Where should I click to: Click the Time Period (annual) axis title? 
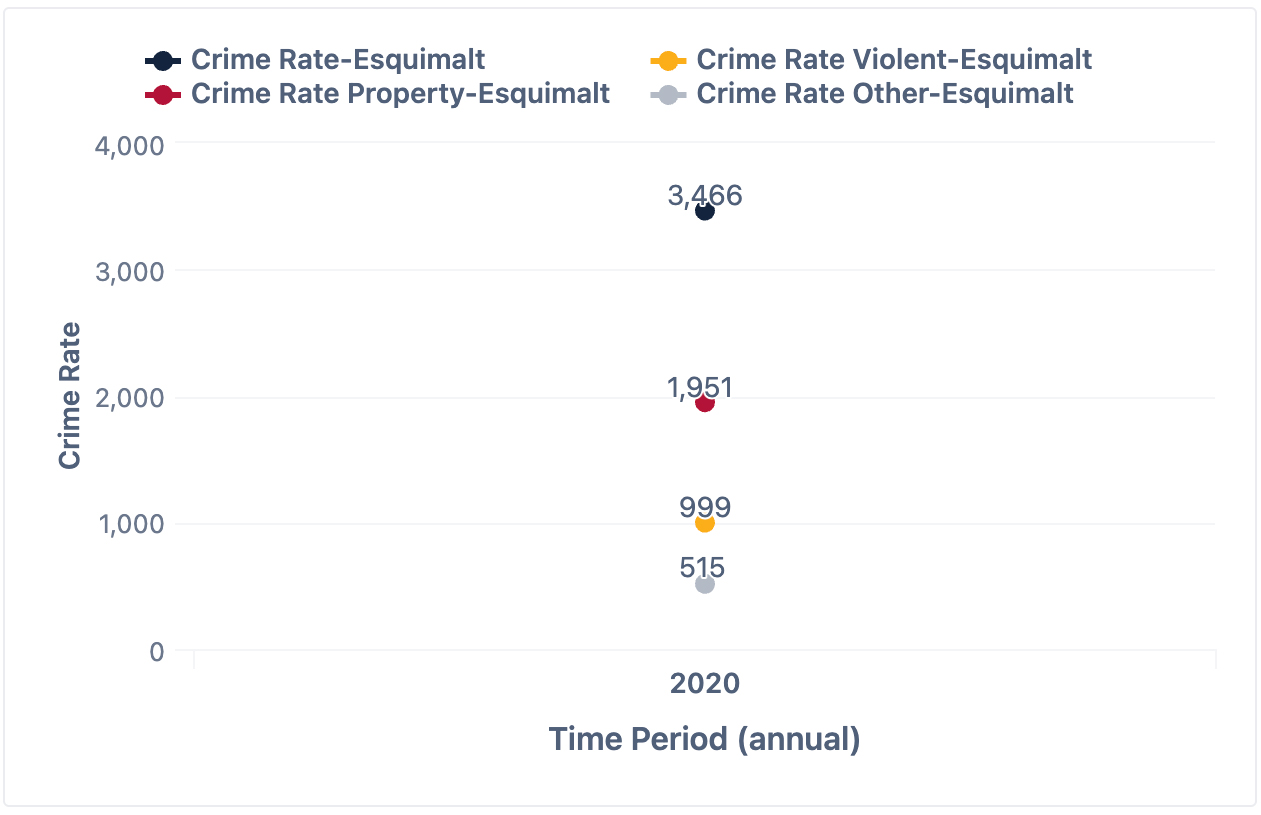coord(705,740)
